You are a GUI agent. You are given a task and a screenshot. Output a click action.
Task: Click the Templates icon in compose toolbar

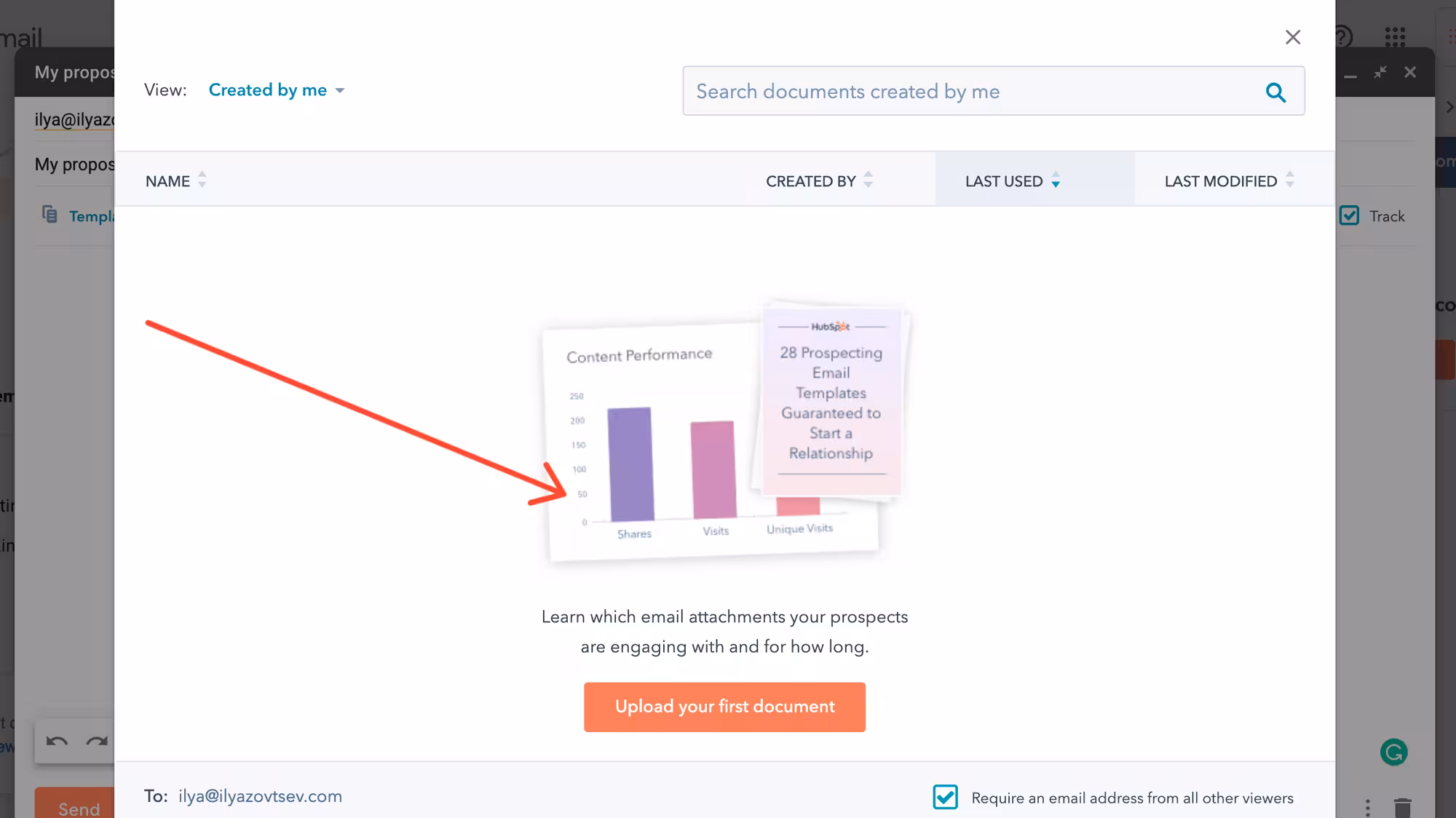pyautogui.click(x=50, y=215)
